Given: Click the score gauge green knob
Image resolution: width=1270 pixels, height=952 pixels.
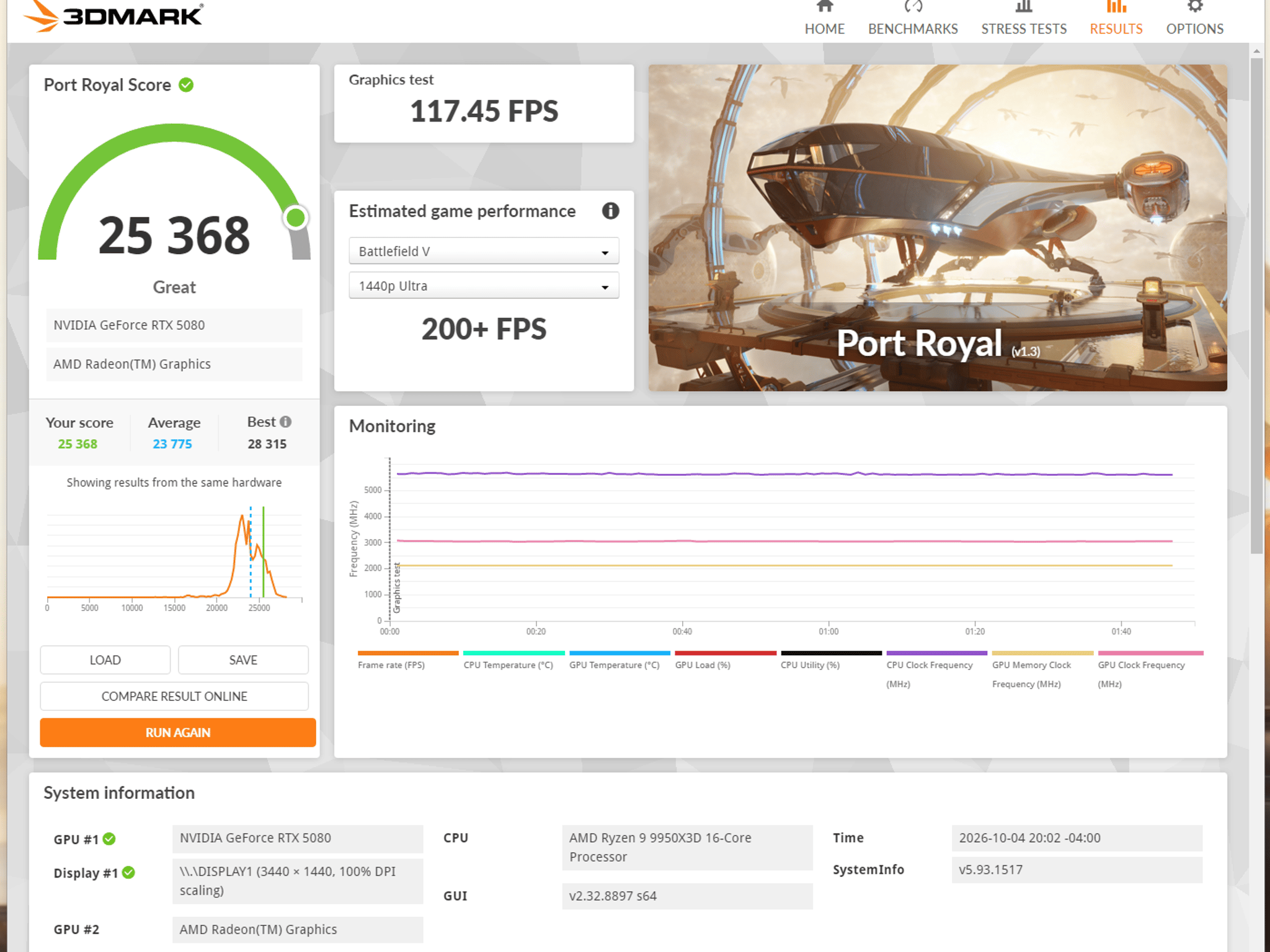Looking at the screenshot, I should click(x=296, y=218).
